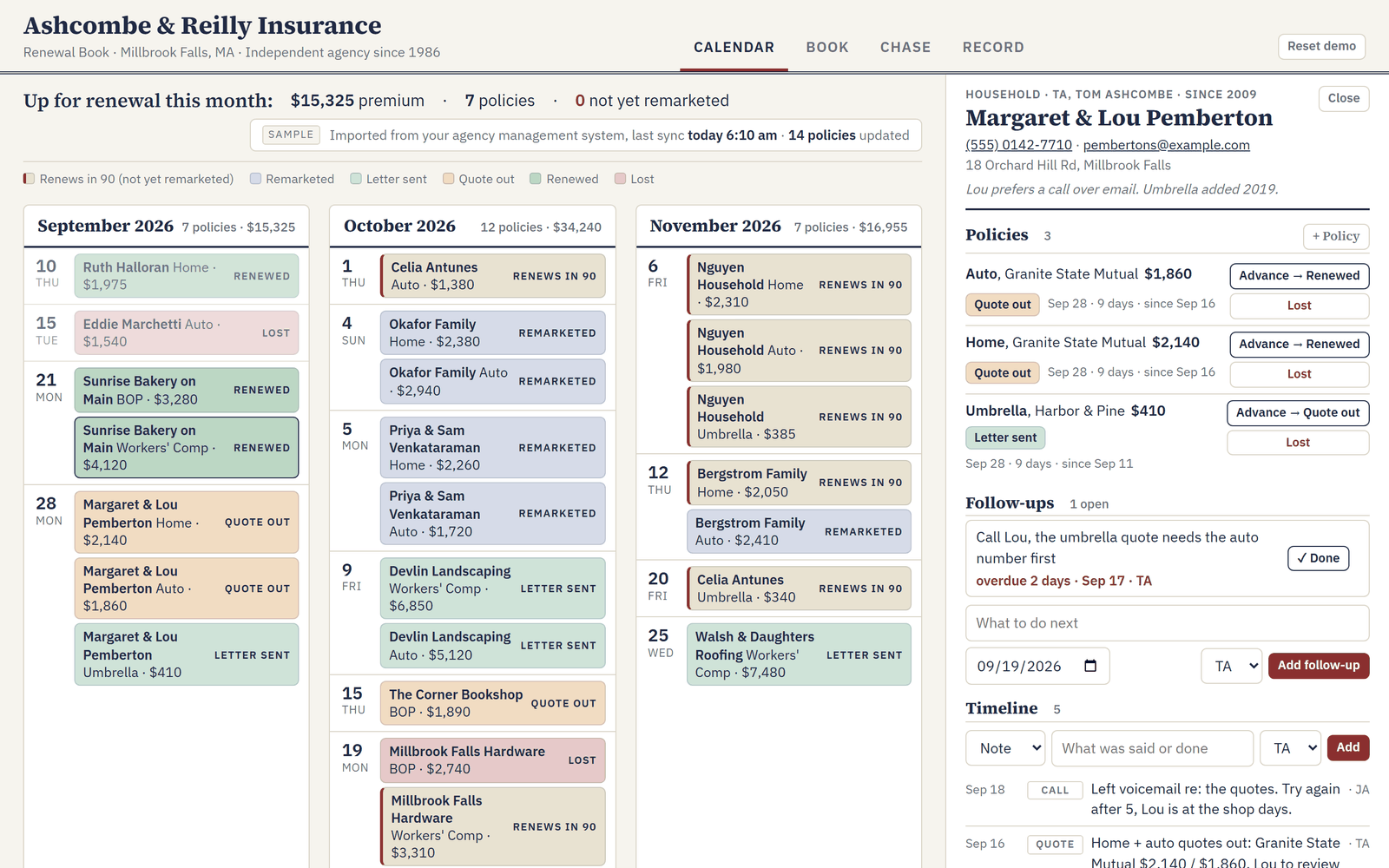Open Pemberton Umbrella $410 calendar card
Image resolution: width=1389 pixels, height=868 pixels.
(186, 654)
